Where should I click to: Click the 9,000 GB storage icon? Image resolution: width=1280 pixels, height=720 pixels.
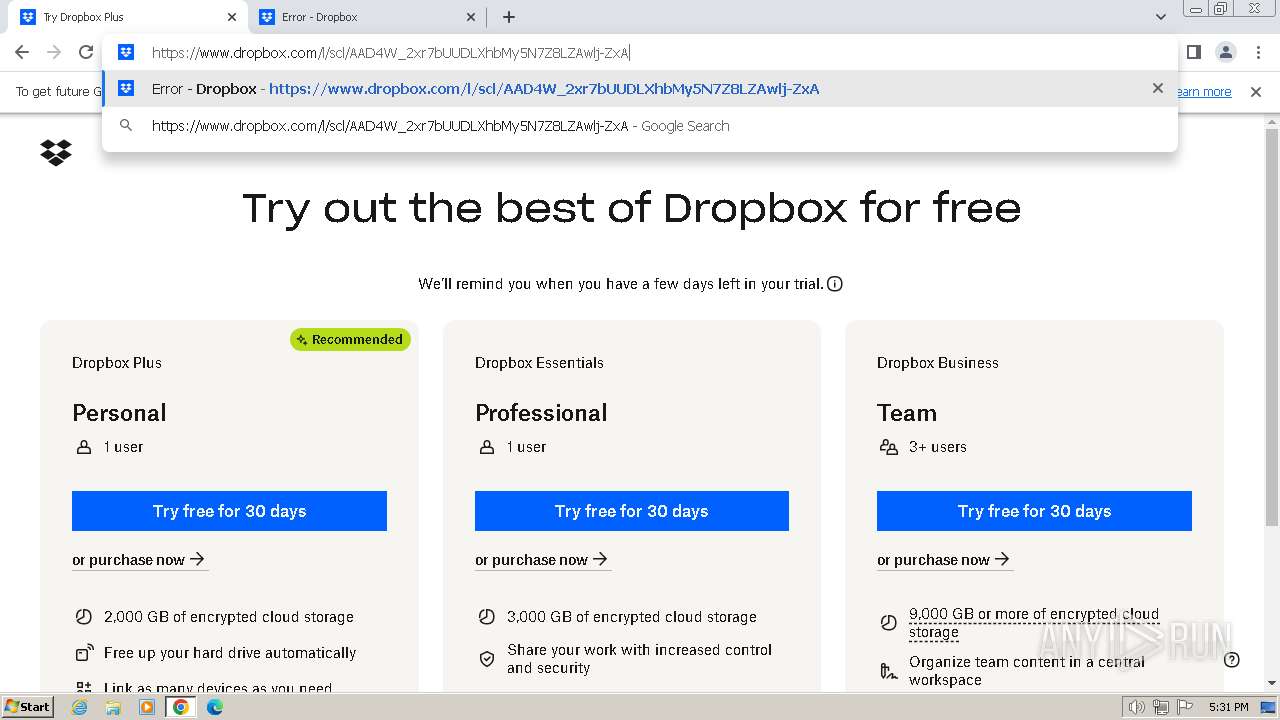click(x=889, y=623)
